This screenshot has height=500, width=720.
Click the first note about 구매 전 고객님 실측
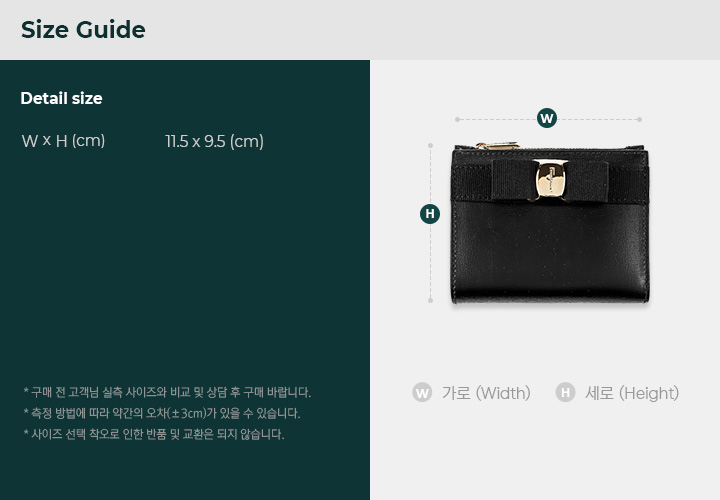point(167,393)
